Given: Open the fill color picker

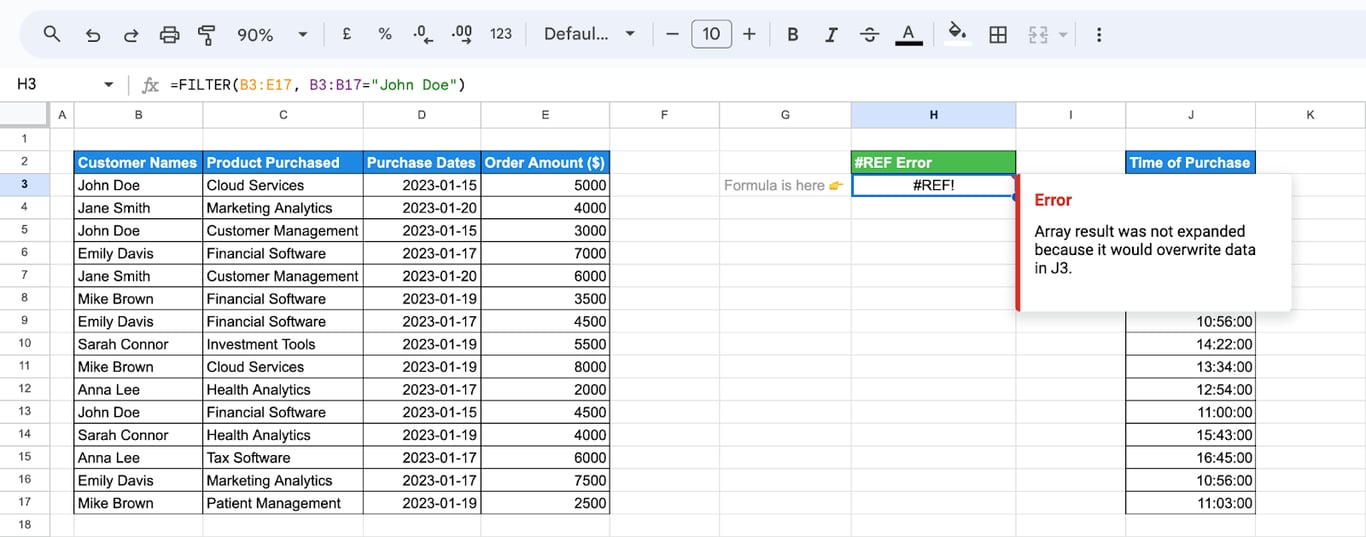Looking at the screenshot, I should click(x=957, y=34).
